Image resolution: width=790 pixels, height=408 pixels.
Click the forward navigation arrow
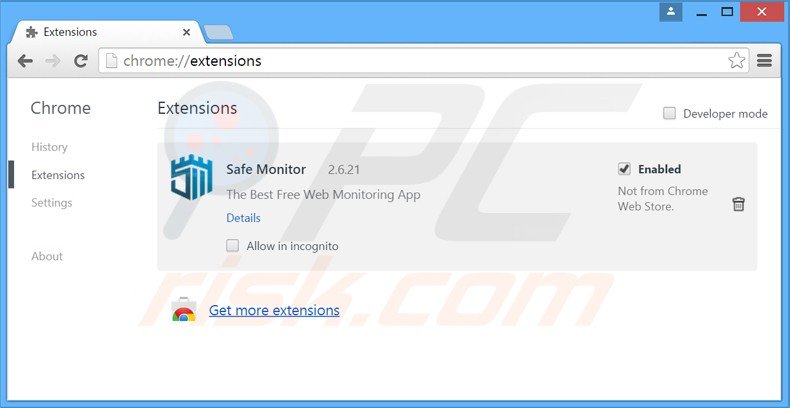[53, 61]
